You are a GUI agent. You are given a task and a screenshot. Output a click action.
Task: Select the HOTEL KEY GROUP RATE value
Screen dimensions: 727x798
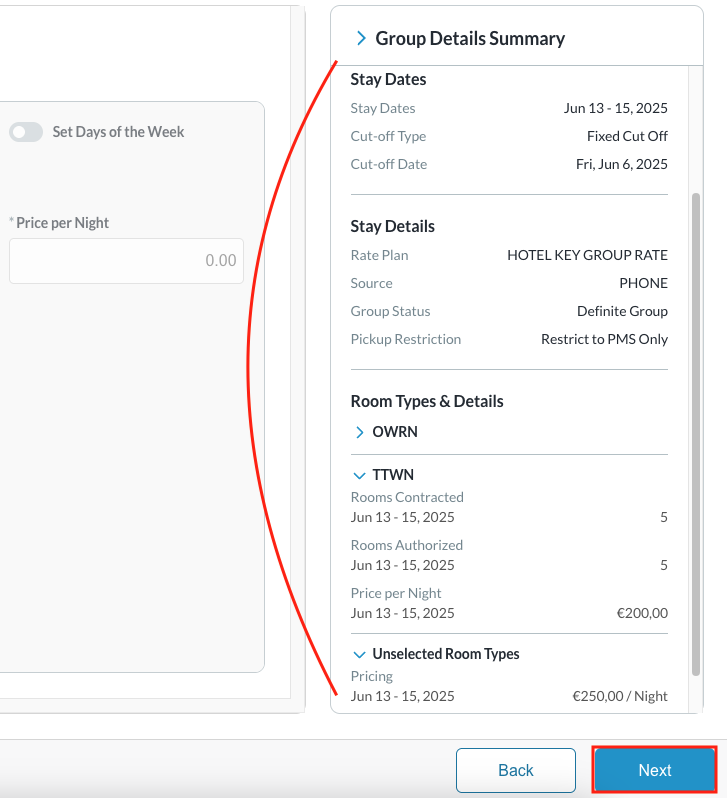point(587,255)
